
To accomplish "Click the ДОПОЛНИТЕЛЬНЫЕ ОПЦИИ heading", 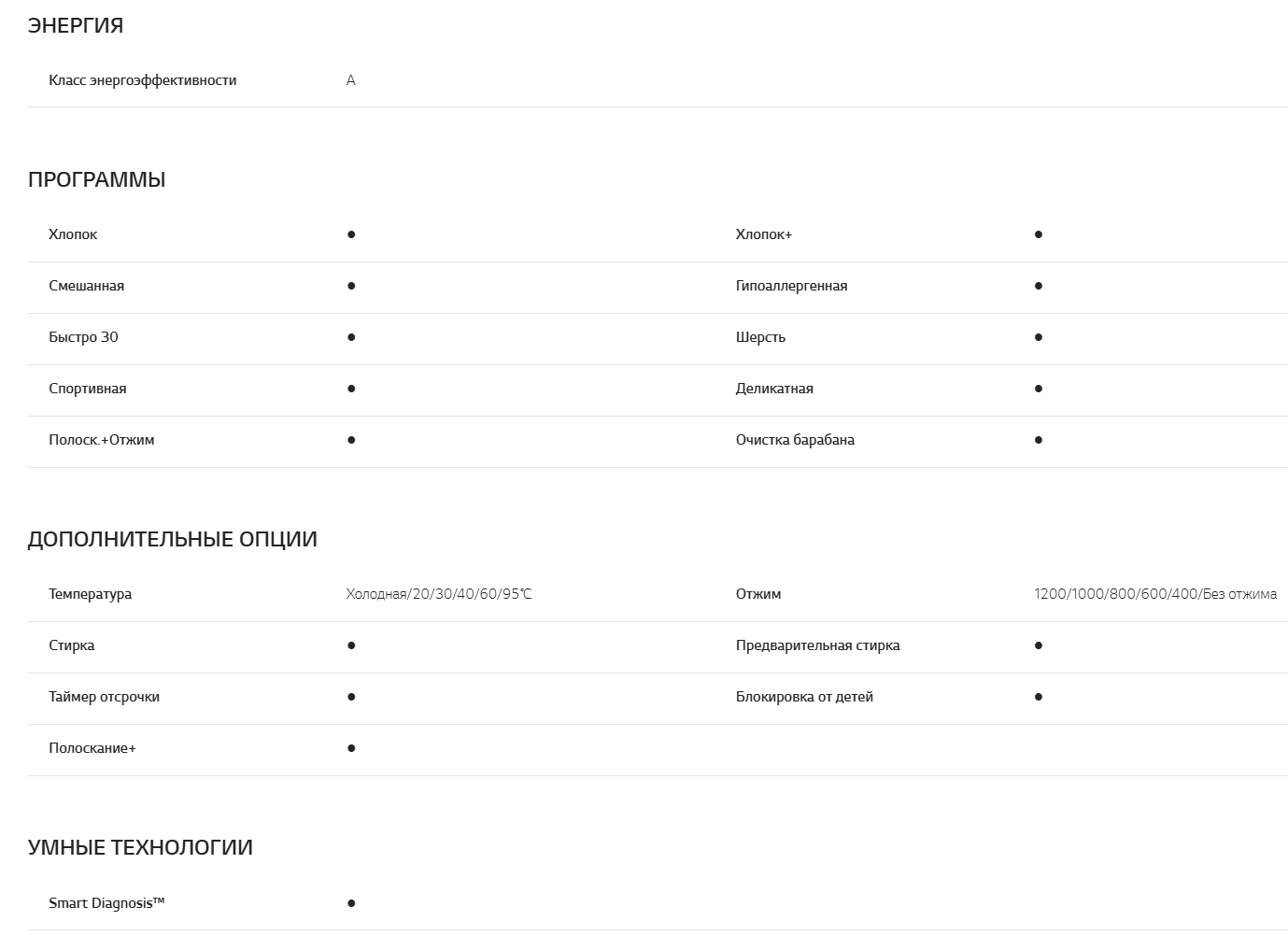I will [x=173, y=539].
